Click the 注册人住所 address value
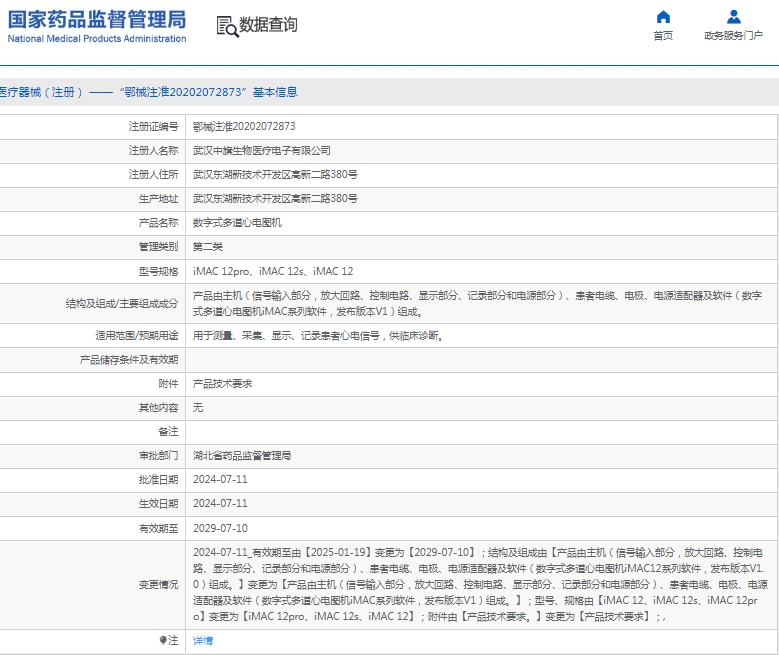The width and height of the screenshot is (779, 655). pyautogui.click(x=275, y=174)
